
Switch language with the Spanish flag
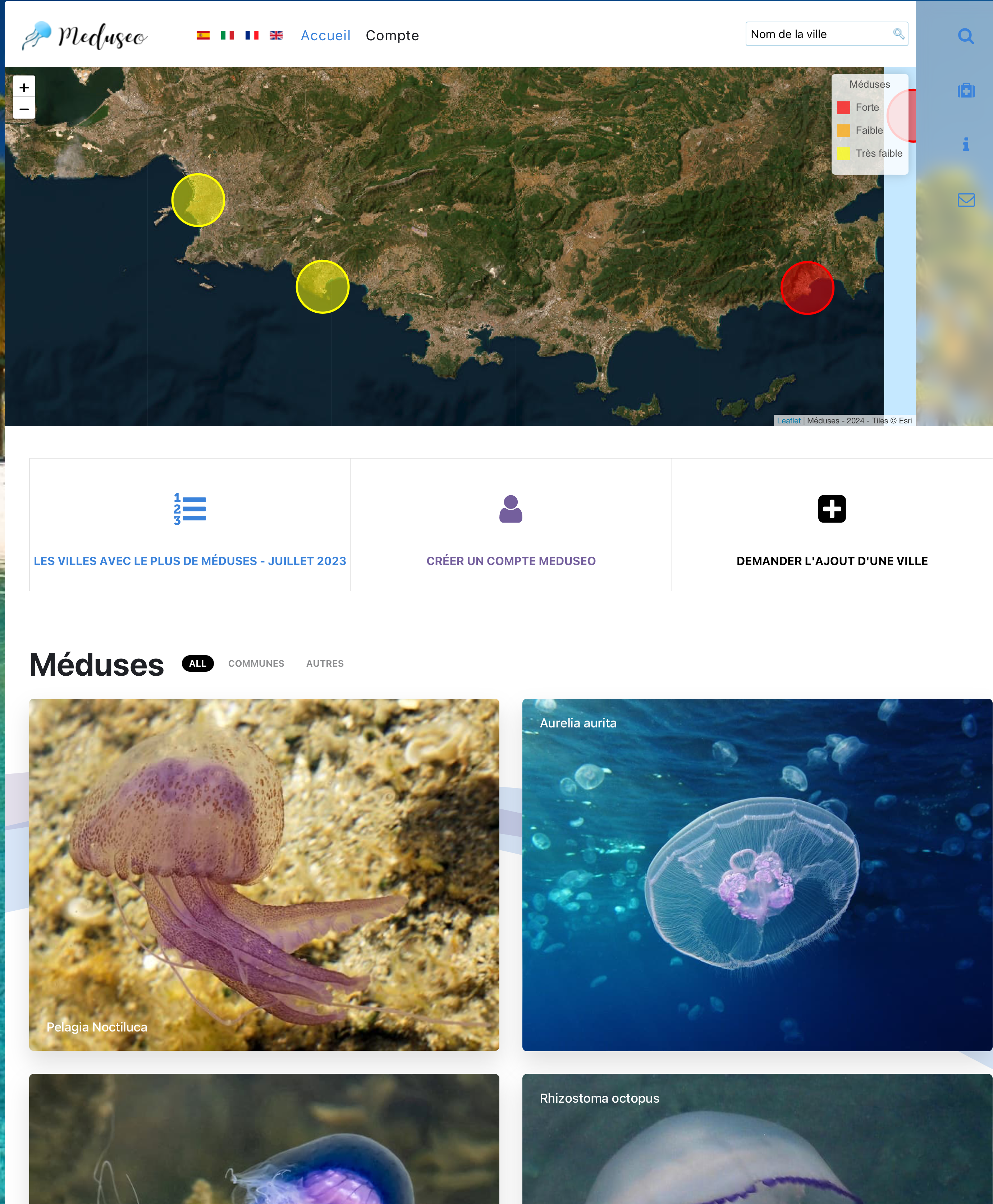[203, 36]
